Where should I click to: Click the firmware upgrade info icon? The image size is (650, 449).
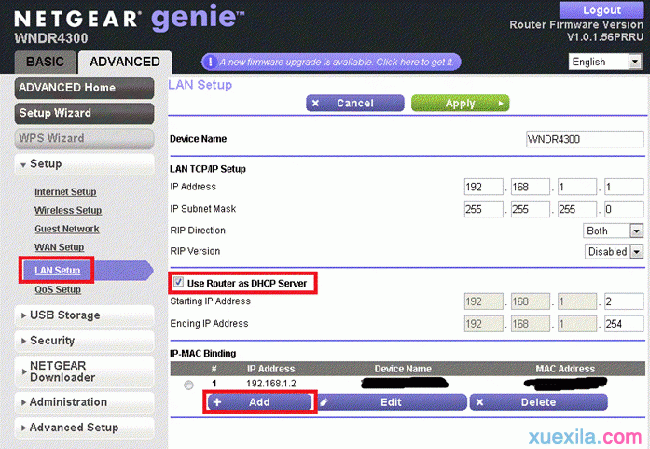click(x=212, y=62)
